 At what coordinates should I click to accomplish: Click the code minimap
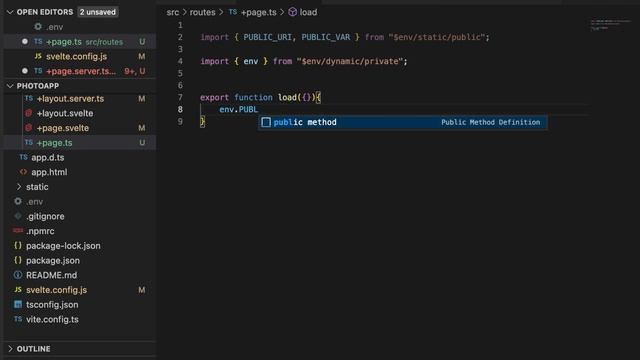610,24
